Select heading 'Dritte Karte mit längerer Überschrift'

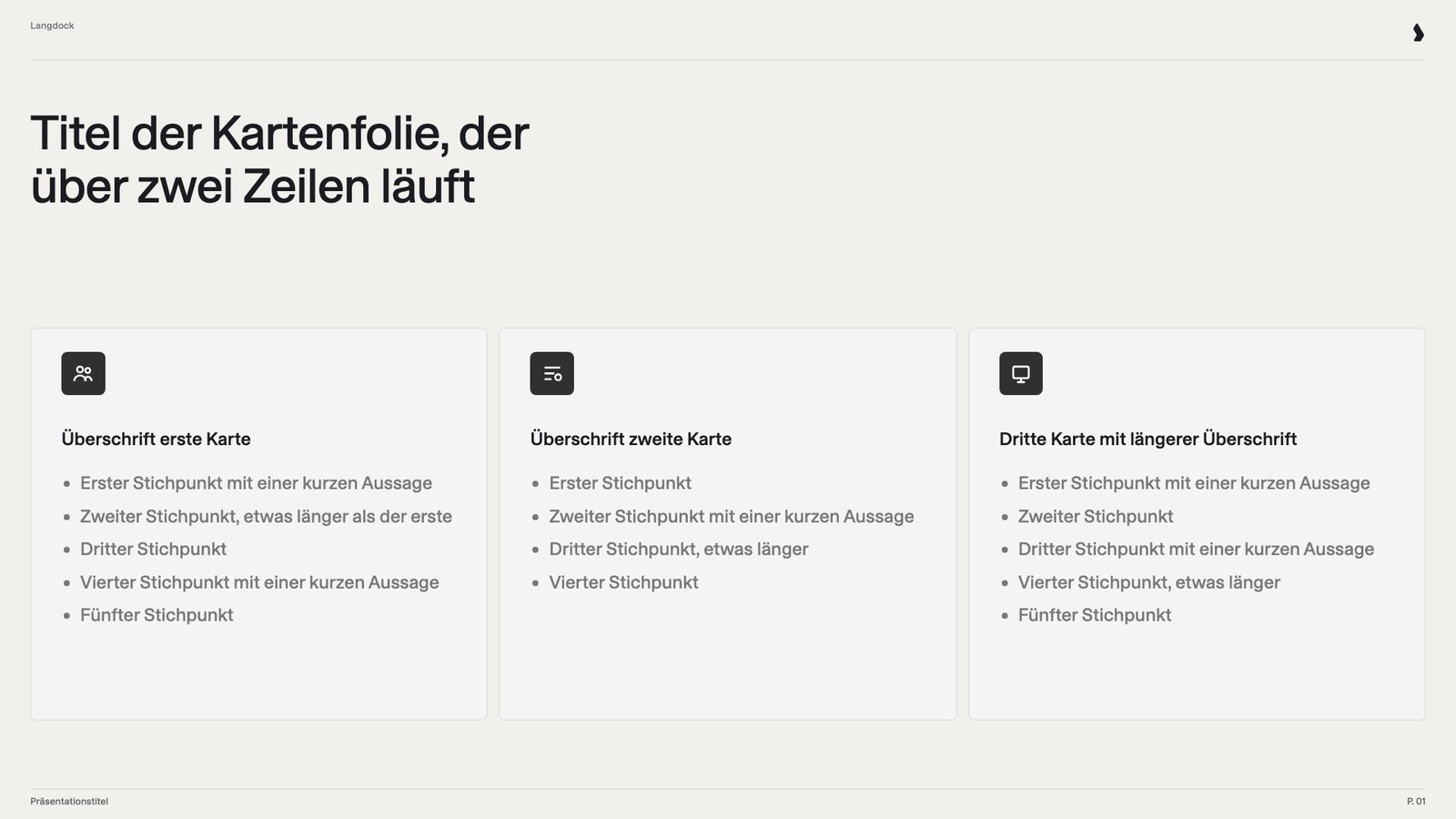coord(1148,439)
